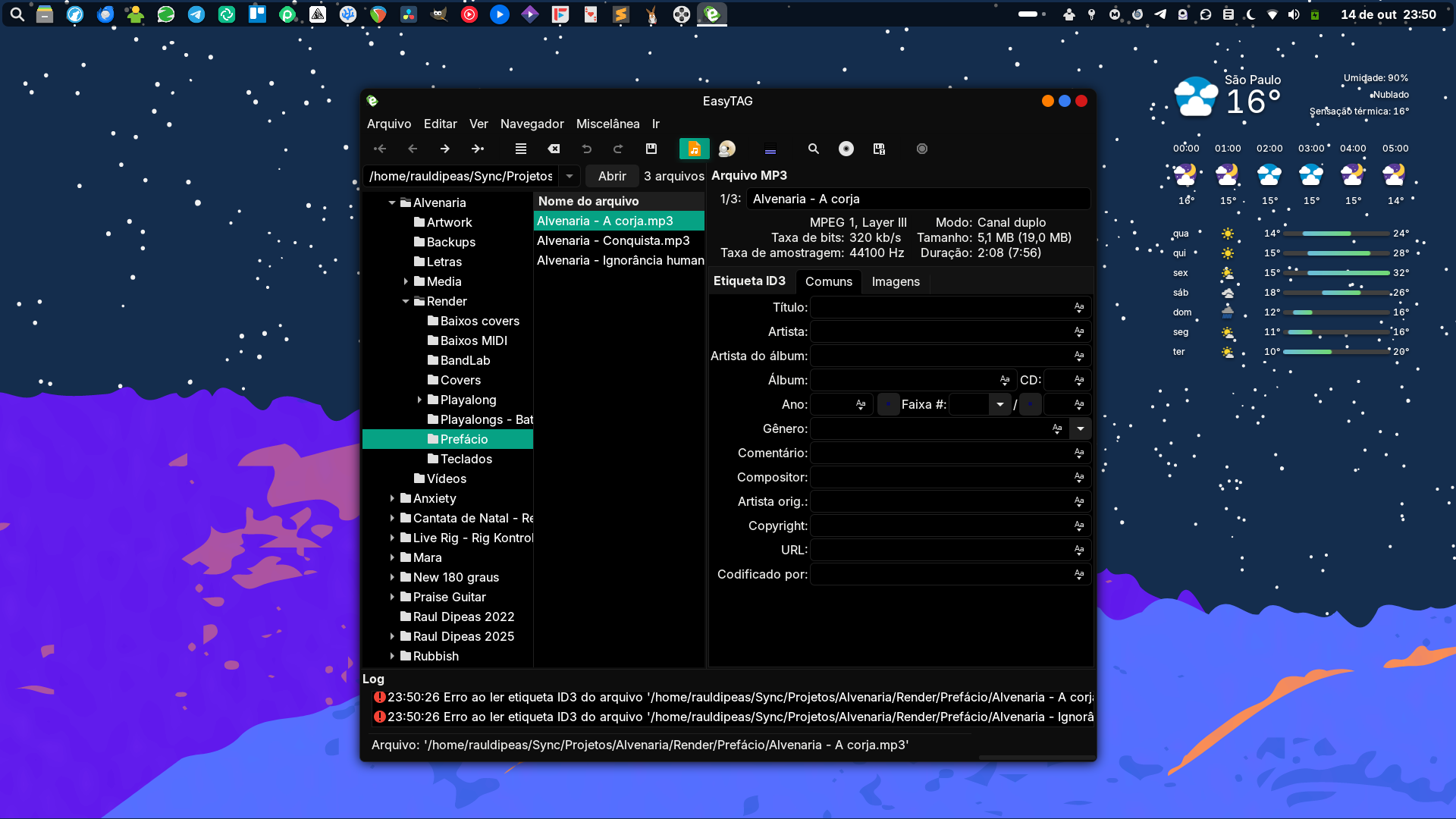Toggle the show log panel icon
Screen dimensions: 1456x819
(x=770, y=149)
